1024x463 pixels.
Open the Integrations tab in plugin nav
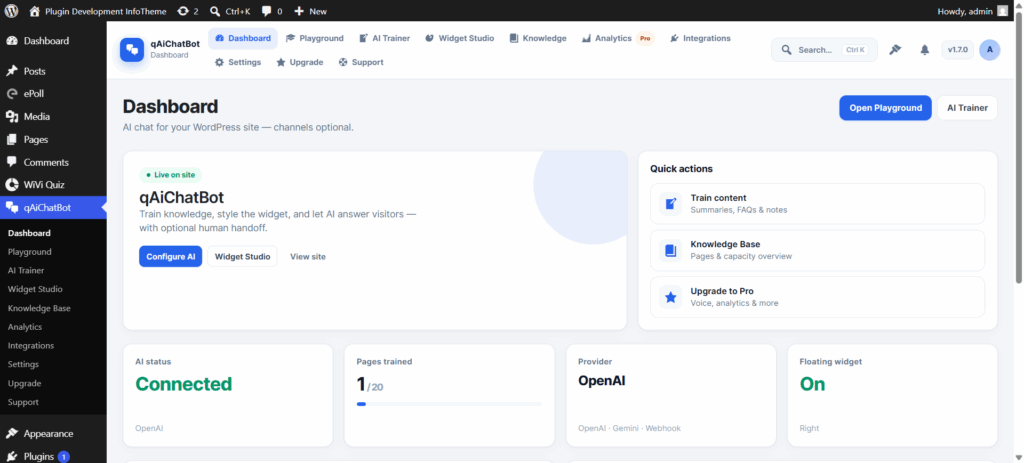[x=700, y=39]
